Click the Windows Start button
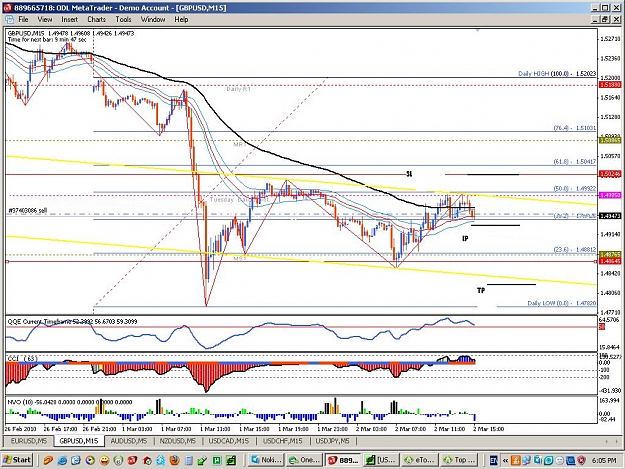 (17, 460)
